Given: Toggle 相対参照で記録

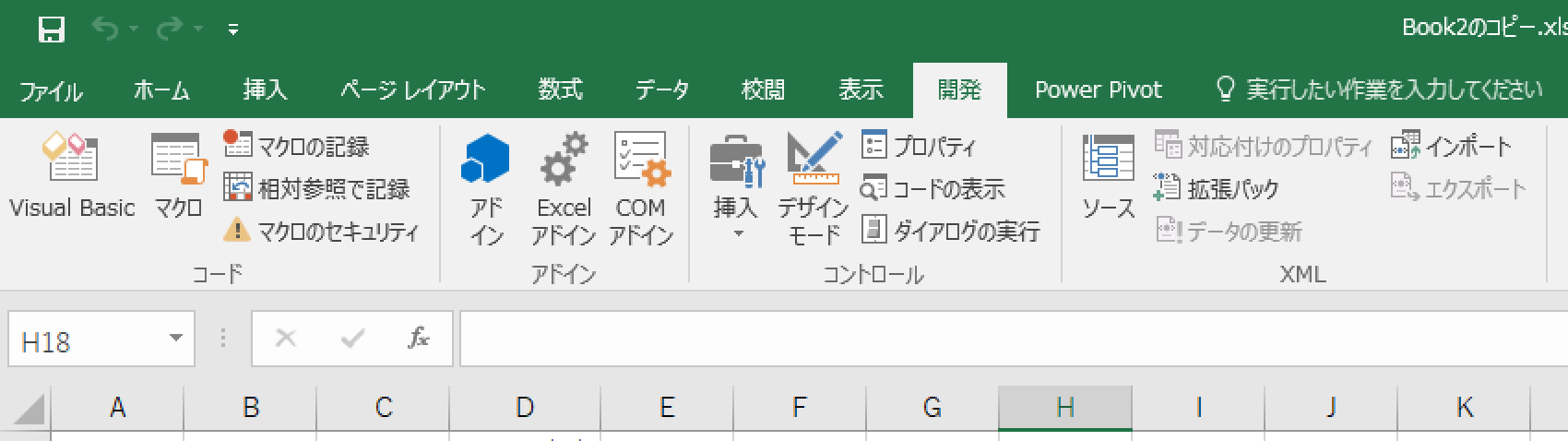Looking at the screenshot, I should click(x=316, y=188).
